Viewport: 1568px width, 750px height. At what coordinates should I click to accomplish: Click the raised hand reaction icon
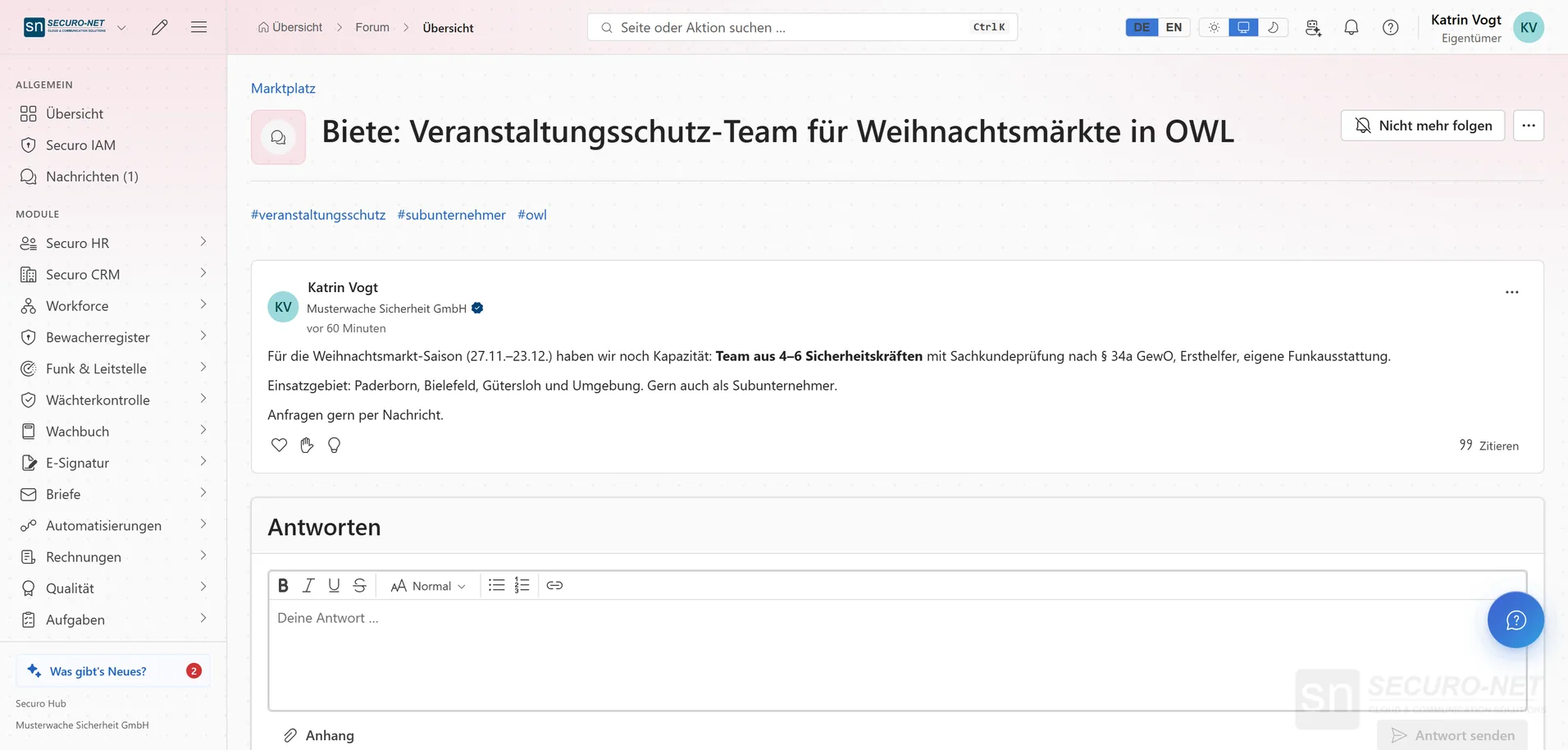[x=307, y=445]
